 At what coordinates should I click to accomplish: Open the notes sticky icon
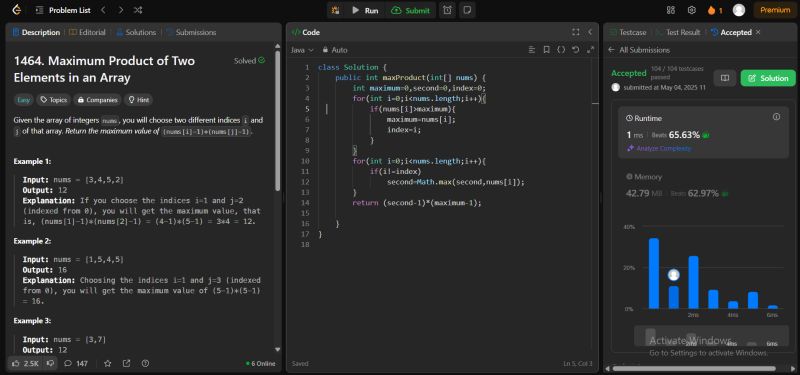[x=467, y=10]
